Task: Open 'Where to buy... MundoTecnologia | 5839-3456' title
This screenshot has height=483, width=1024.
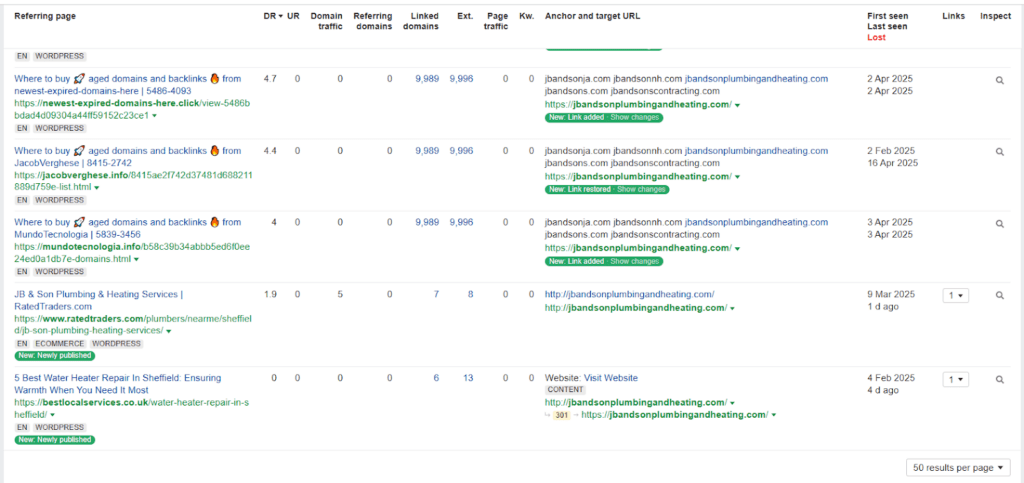Action: point(128,228)
